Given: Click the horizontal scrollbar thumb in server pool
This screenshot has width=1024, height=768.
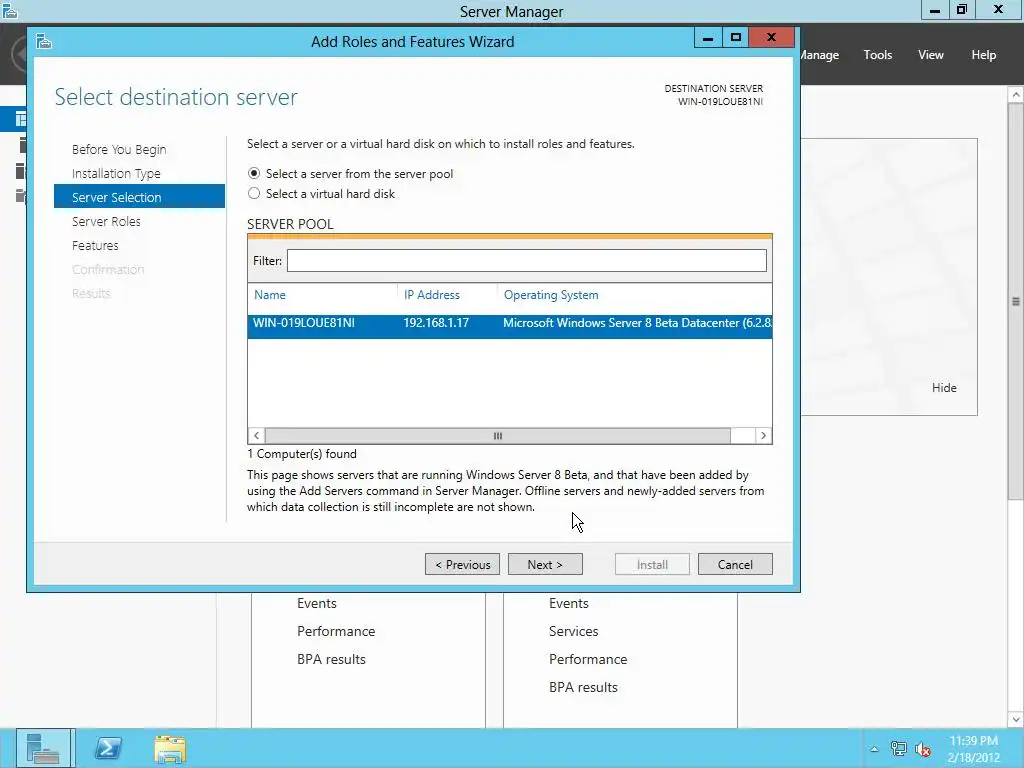Looking at the screenshot, I should coord(498,436).
